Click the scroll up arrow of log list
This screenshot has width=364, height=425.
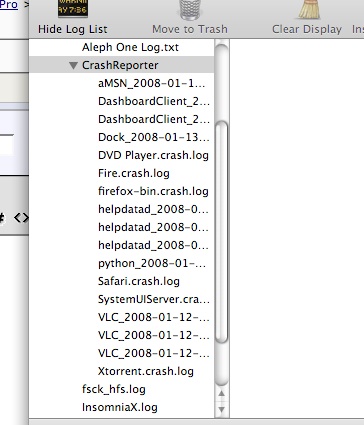click(x=222, y=394)
